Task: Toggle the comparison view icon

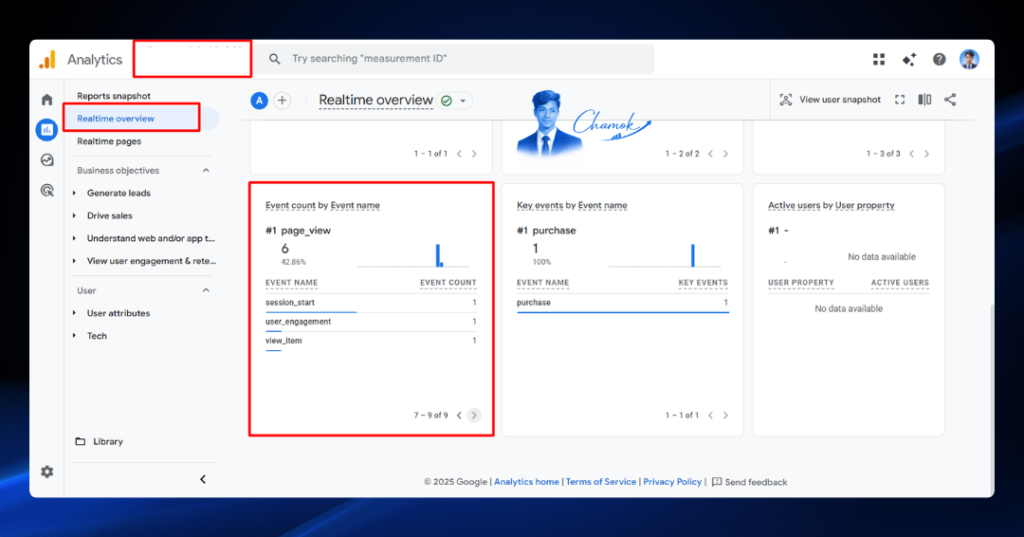Action: coord(924,99)
